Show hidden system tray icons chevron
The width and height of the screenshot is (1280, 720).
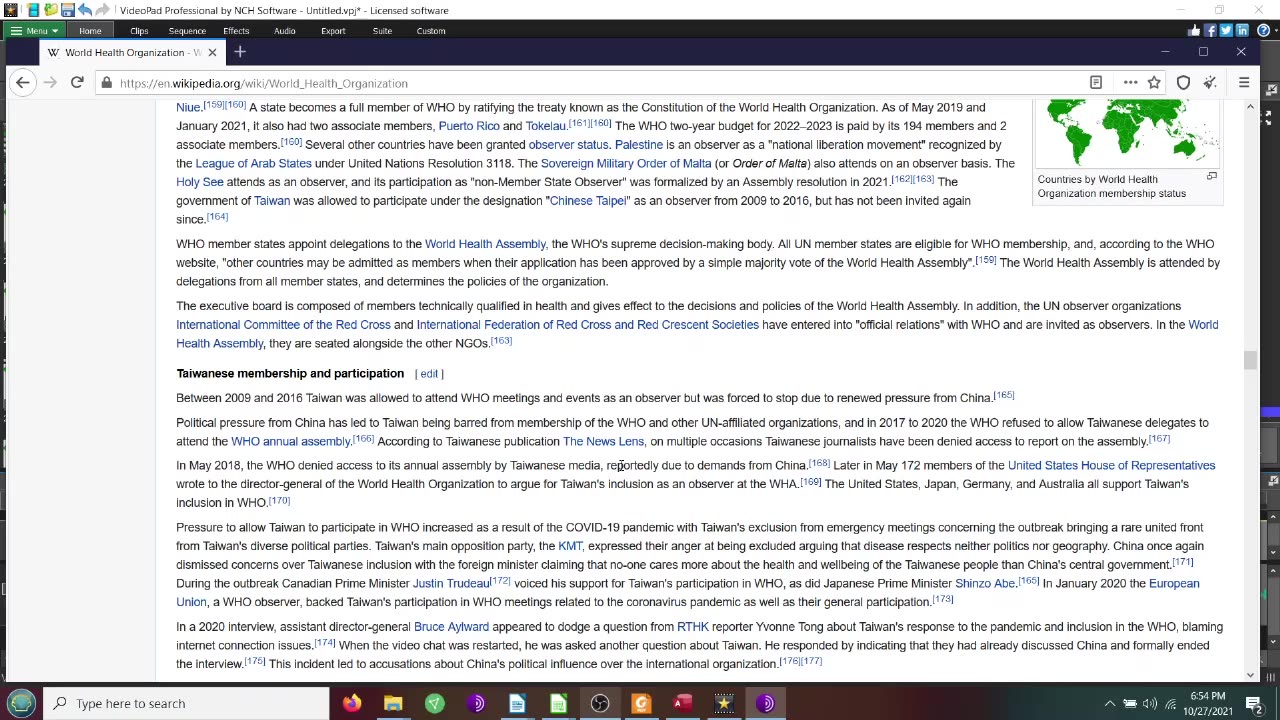click(1109, 703)
